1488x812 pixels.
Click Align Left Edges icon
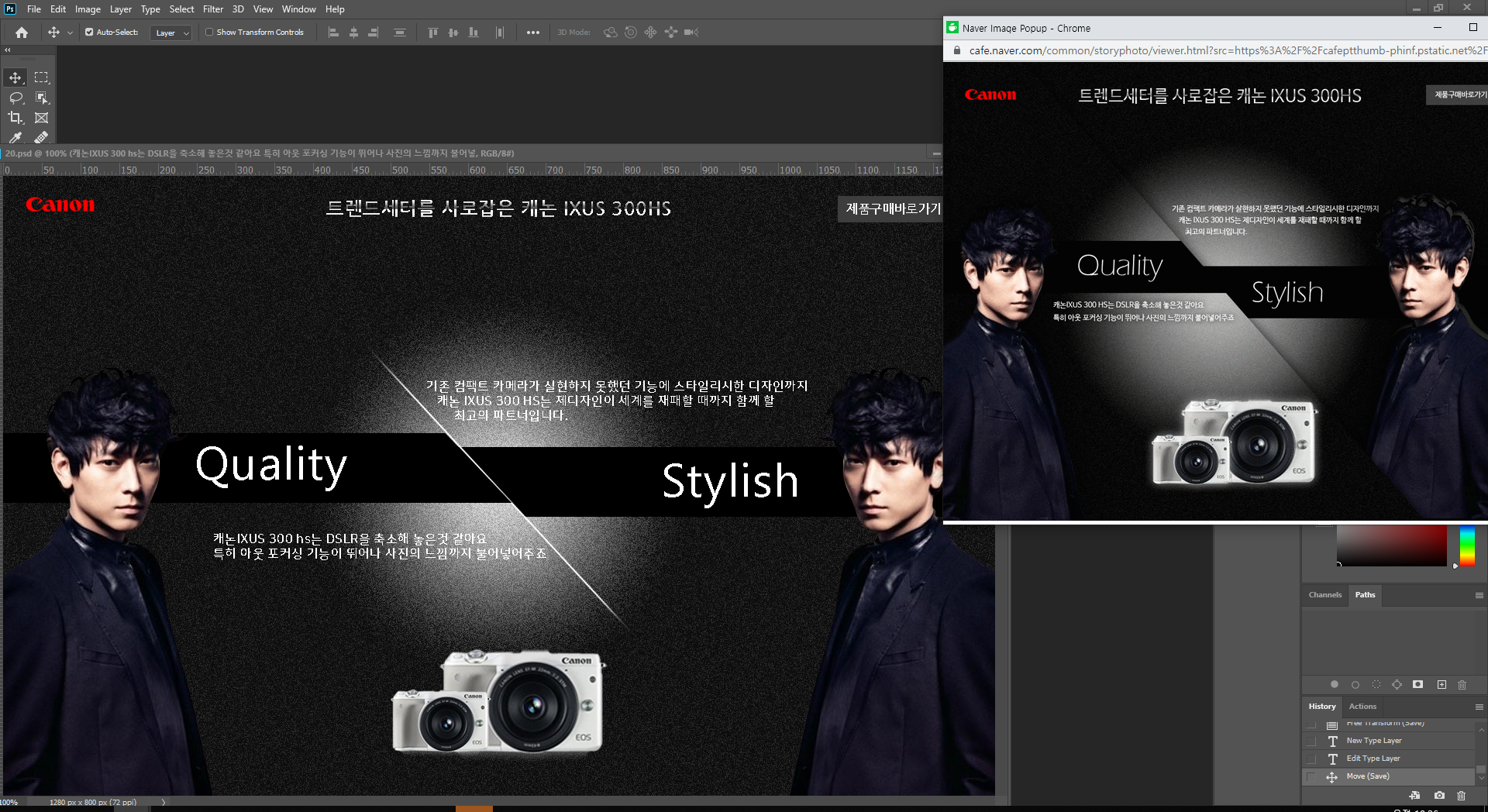333,33
